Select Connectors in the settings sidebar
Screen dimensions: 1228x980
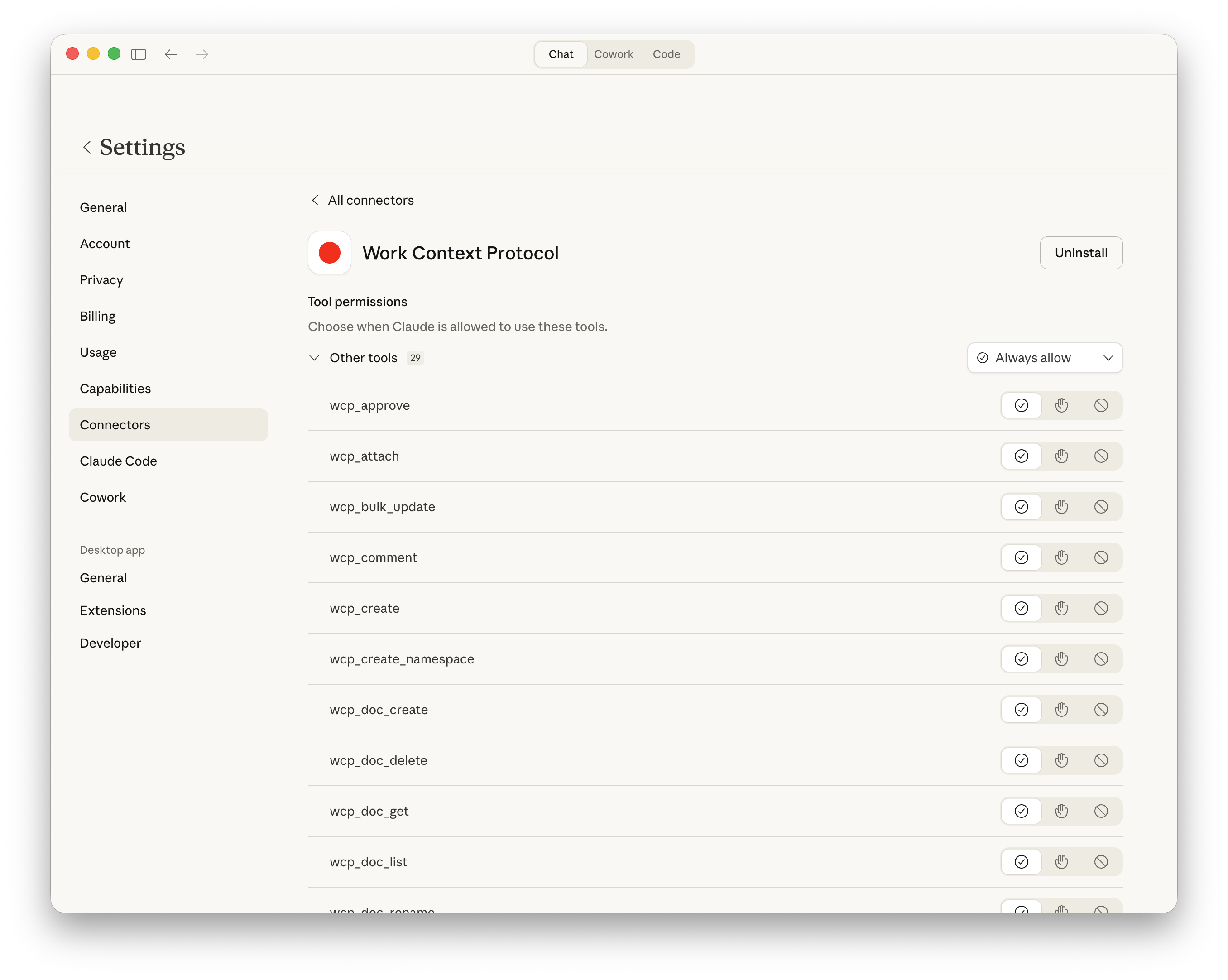[115, 424]
